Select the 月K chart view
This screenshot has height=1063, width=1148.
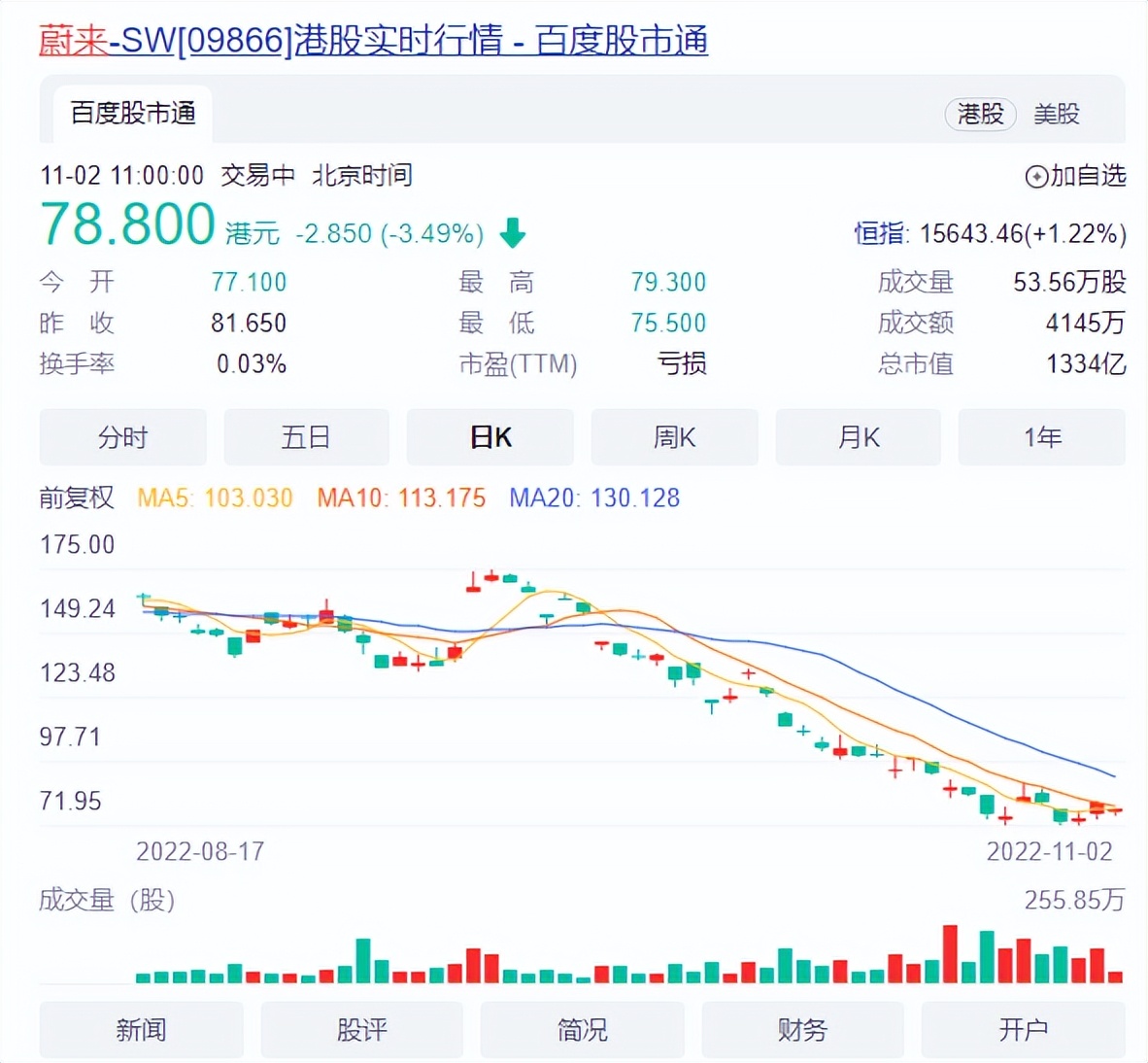858,437
